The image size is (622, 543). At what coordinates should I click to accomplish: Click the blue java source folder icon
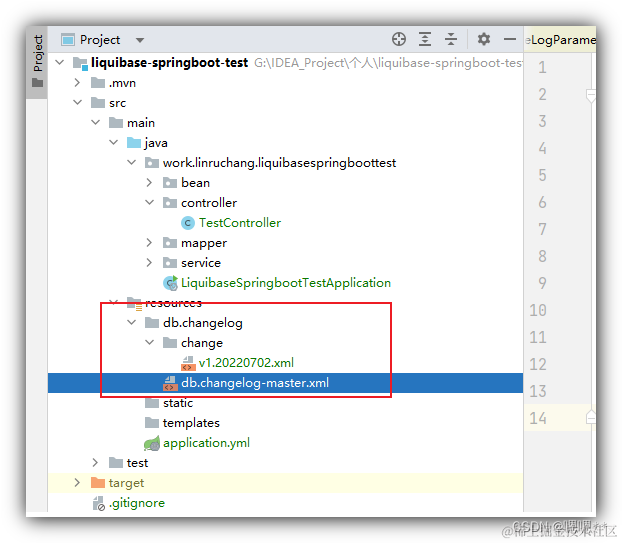tap(134, 142)
